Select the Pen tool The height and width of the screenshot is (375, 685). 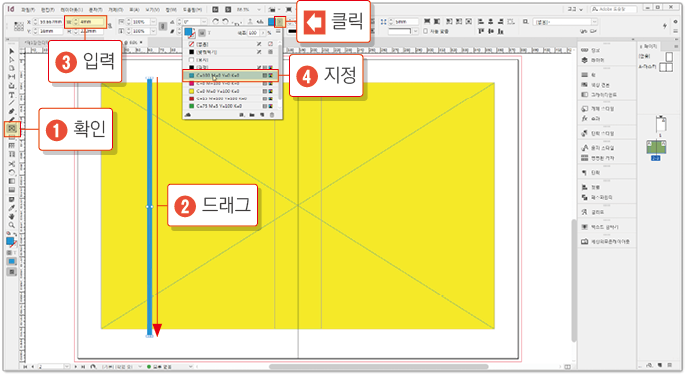point(12,111)
